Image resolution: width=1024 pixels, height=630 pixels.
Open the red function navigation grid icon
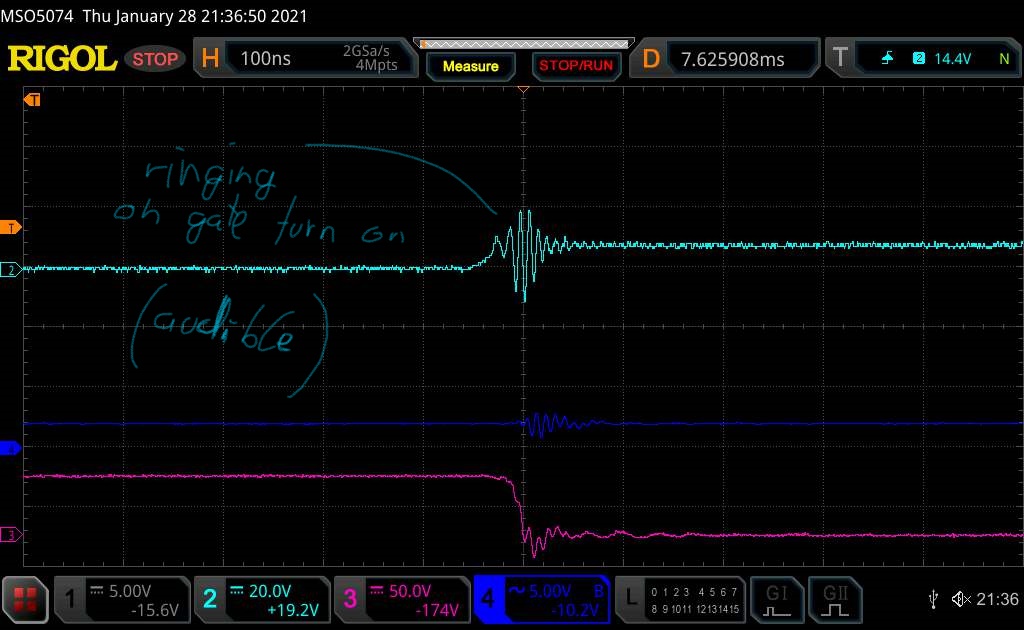point(25,599)
